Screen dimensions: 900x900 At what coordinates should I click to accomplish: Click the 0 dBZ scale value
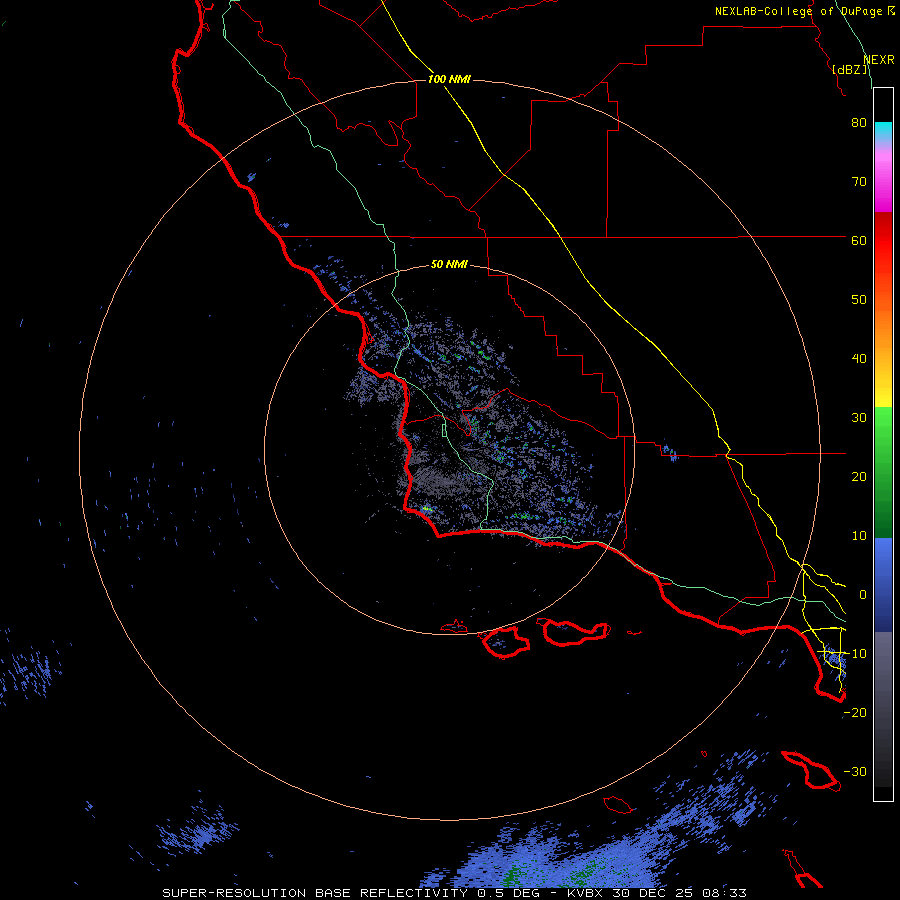[x=862, y=595]
